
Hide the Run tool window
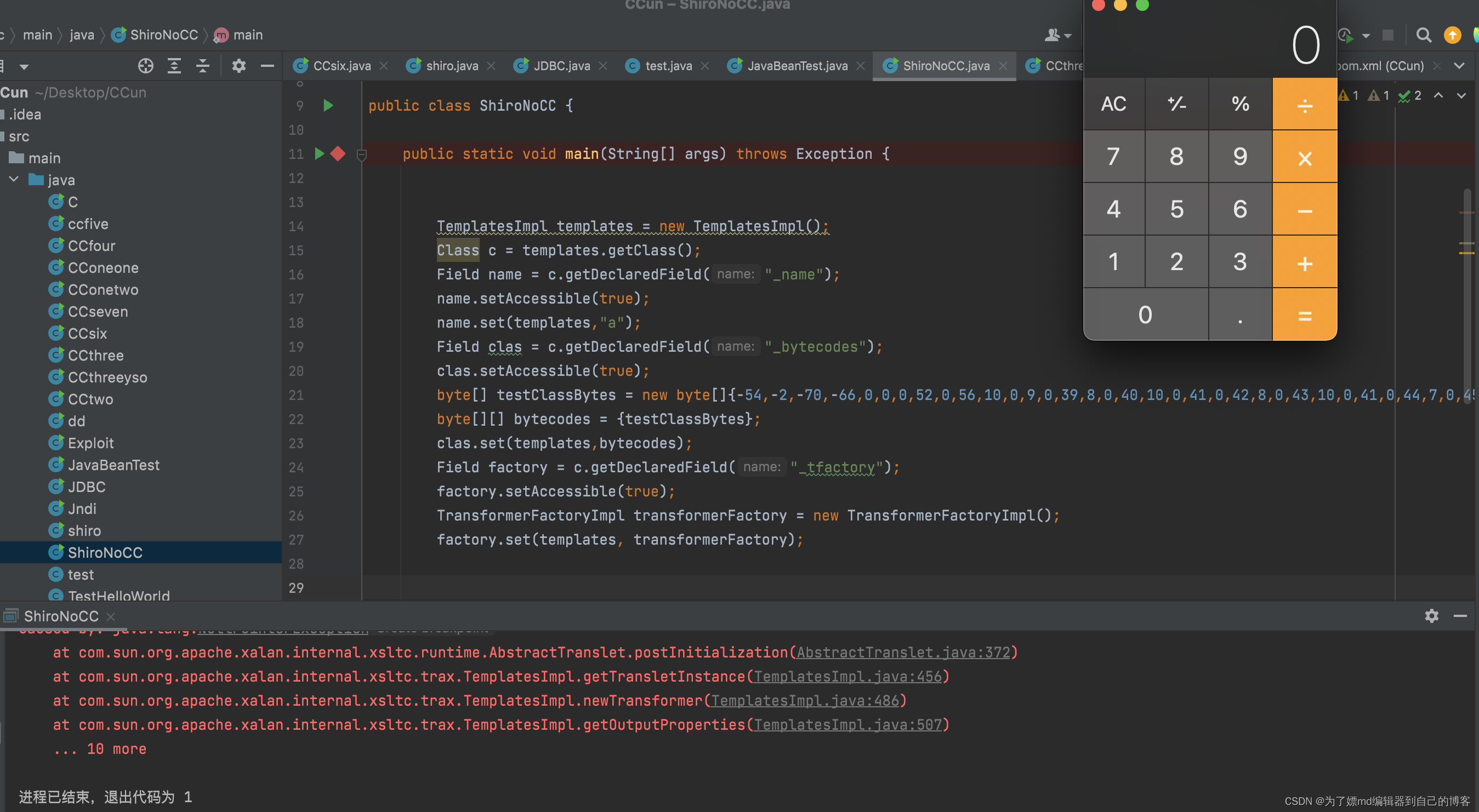point(1460,616)
